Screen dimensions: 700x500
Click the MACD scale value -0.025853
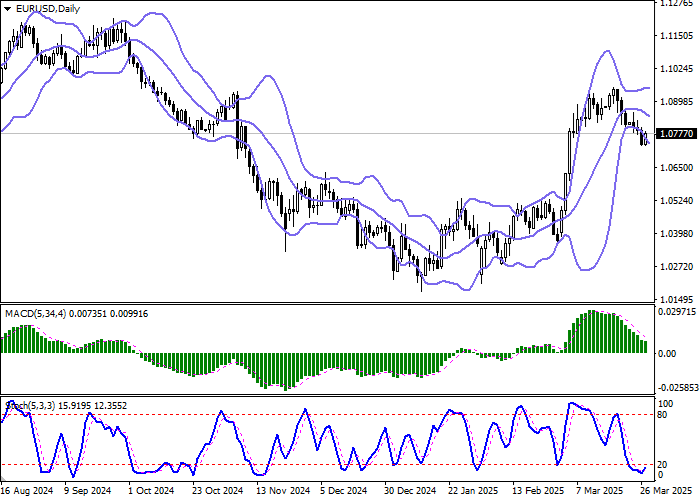tap(677, 387)
